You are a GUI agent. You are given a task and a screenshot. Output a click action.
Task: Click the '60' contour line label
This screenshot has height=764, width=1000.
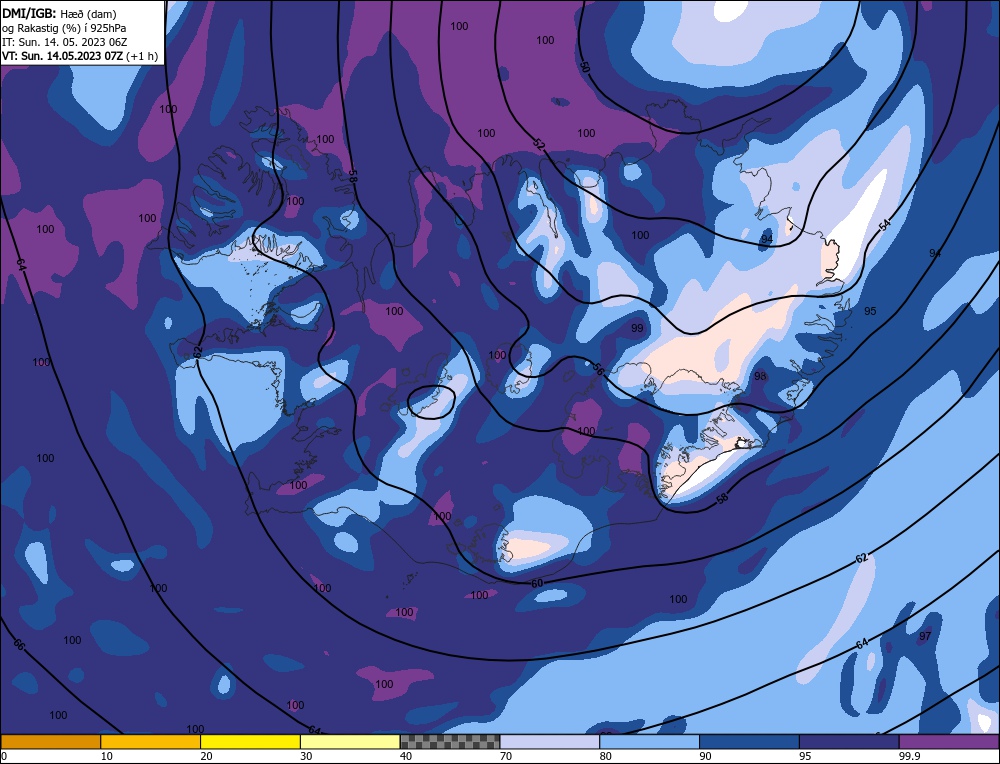tap(537, 584)
